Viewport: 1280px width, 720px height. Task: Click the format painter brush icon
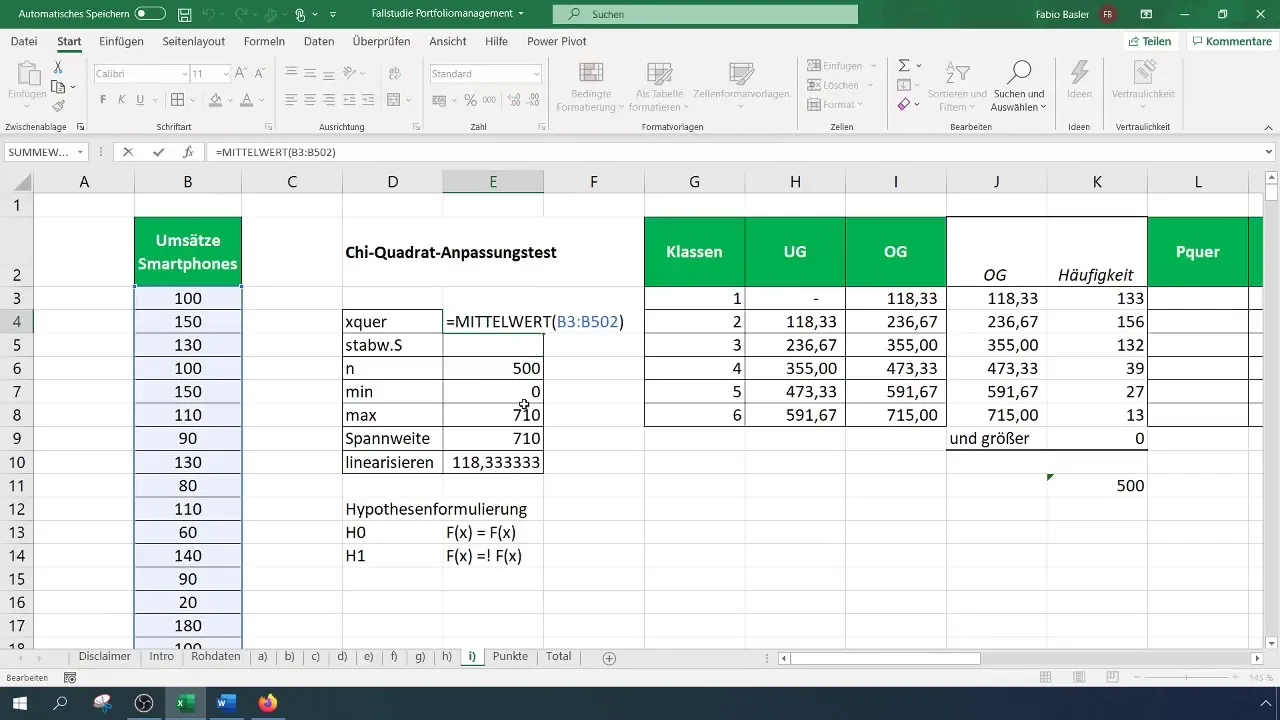(x=58, y=106)
